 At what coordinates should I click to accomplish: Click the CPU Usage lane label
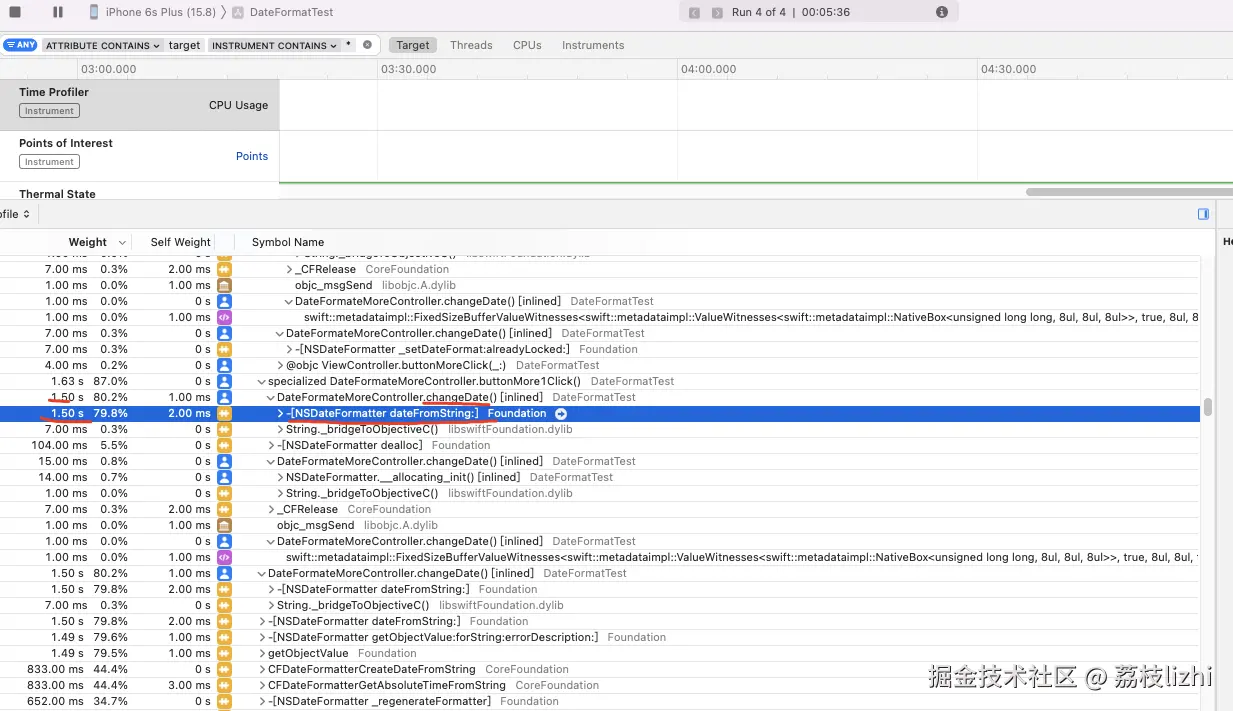238,105
